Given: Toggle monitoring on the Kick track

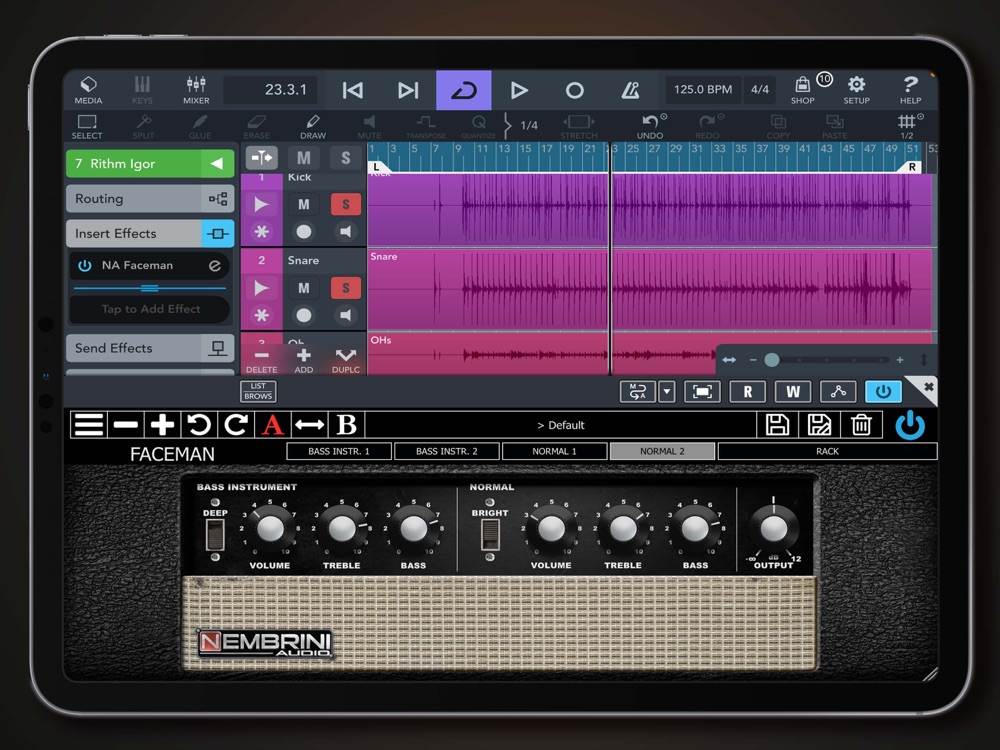Looking at the screenshot, I should pyautogui.click(x=346, y=232).
